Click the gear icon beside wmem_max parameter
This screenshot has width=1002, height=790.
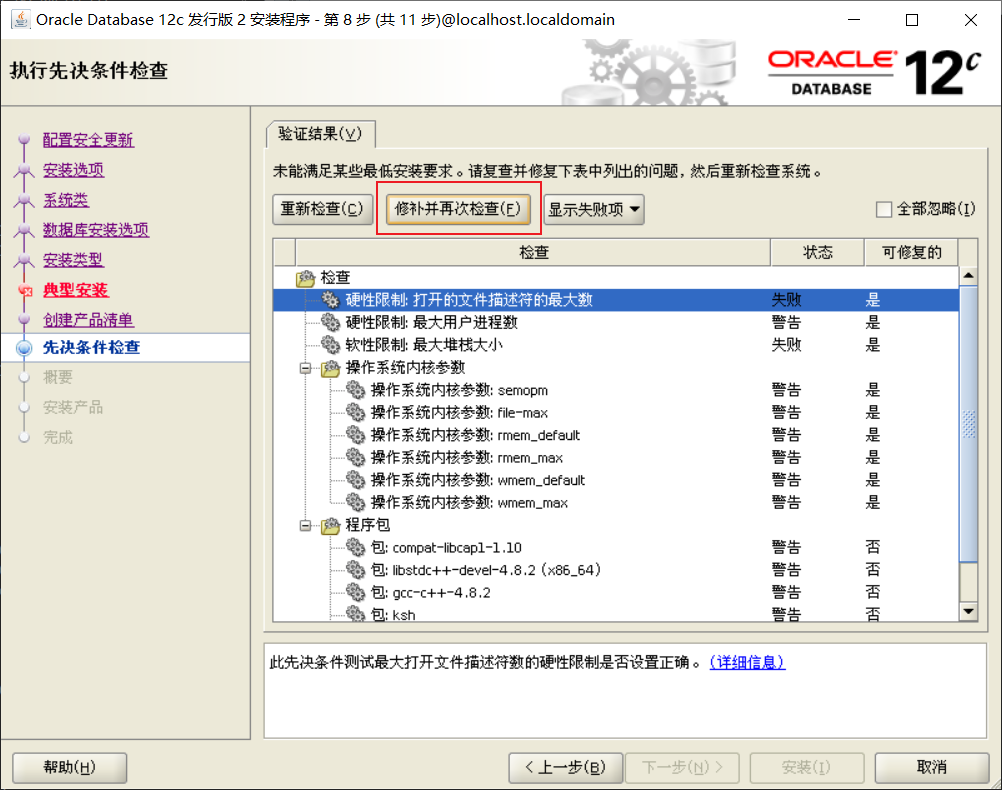coord(355,502)
